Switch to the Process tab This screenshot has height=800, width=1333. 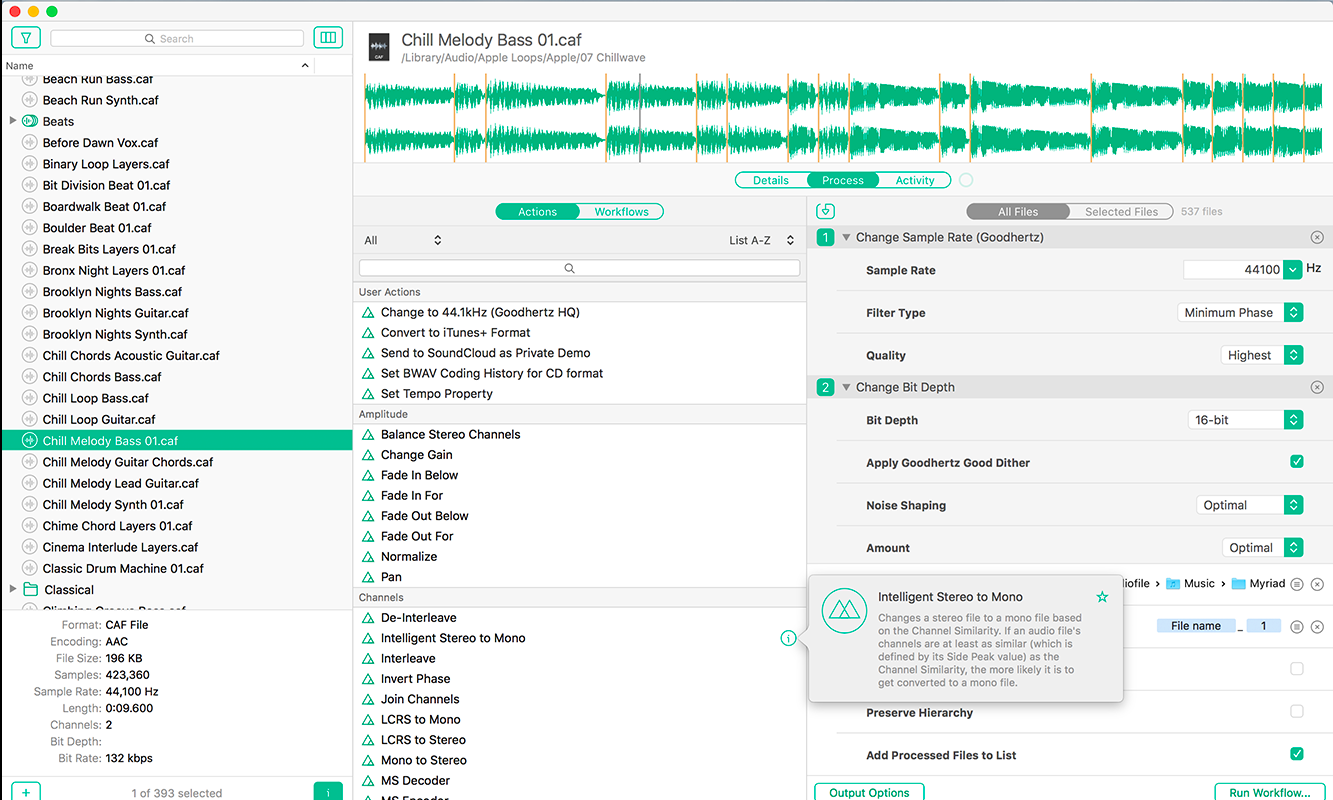coord(843,180)
